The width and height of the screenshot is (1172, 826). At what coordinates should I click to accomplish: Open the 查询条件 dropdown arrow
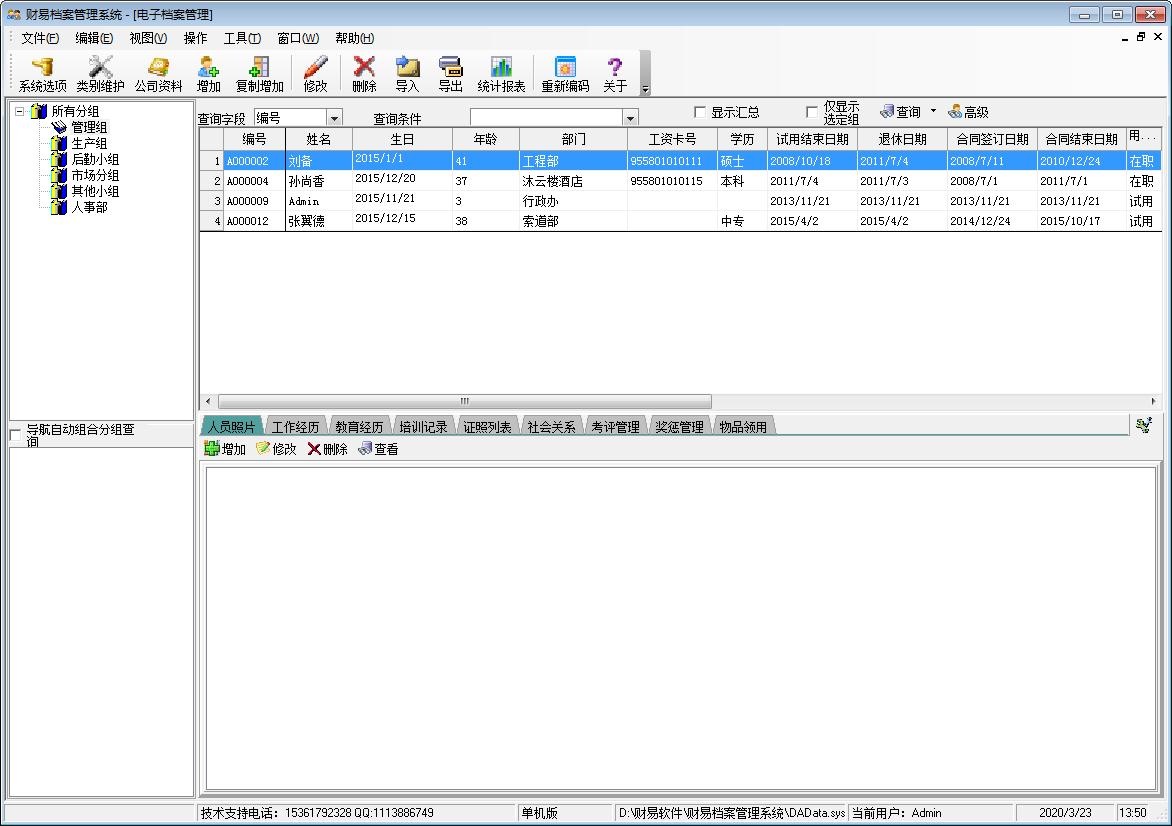(630, 117)
